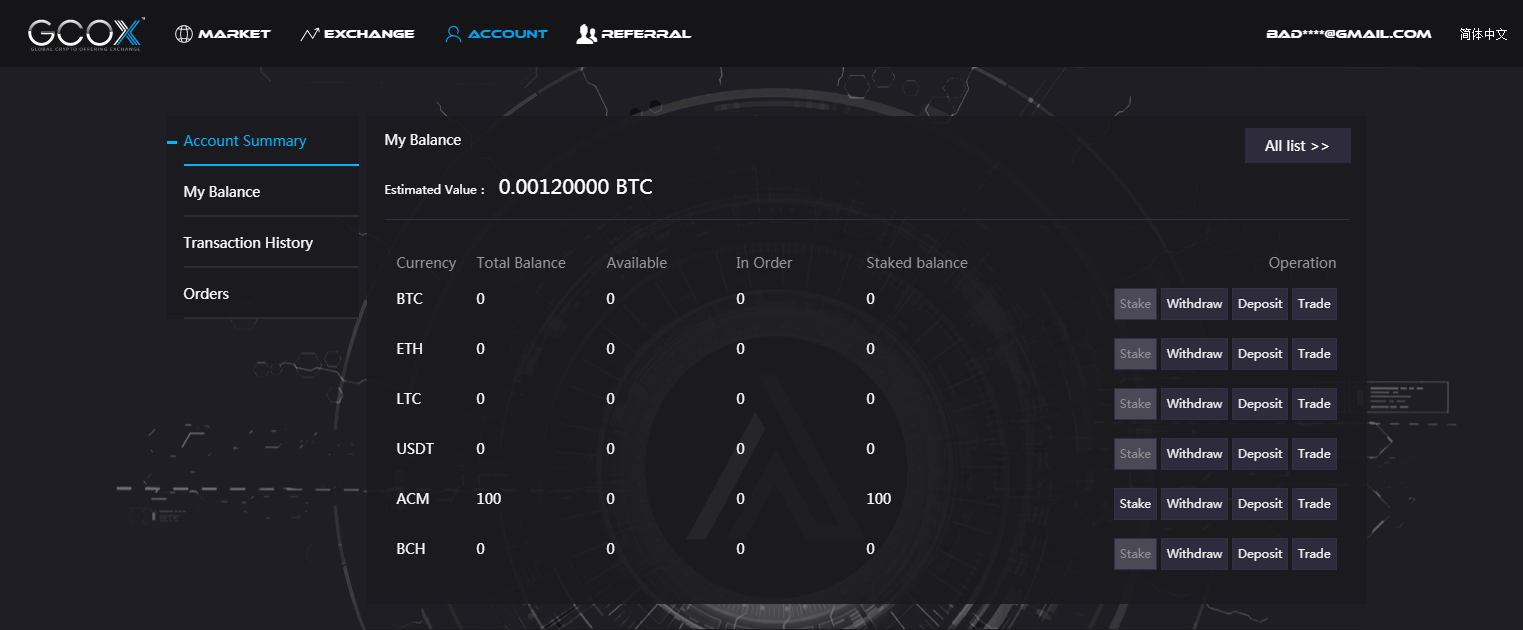Click the user icon beside Account

tap(453, 34)
